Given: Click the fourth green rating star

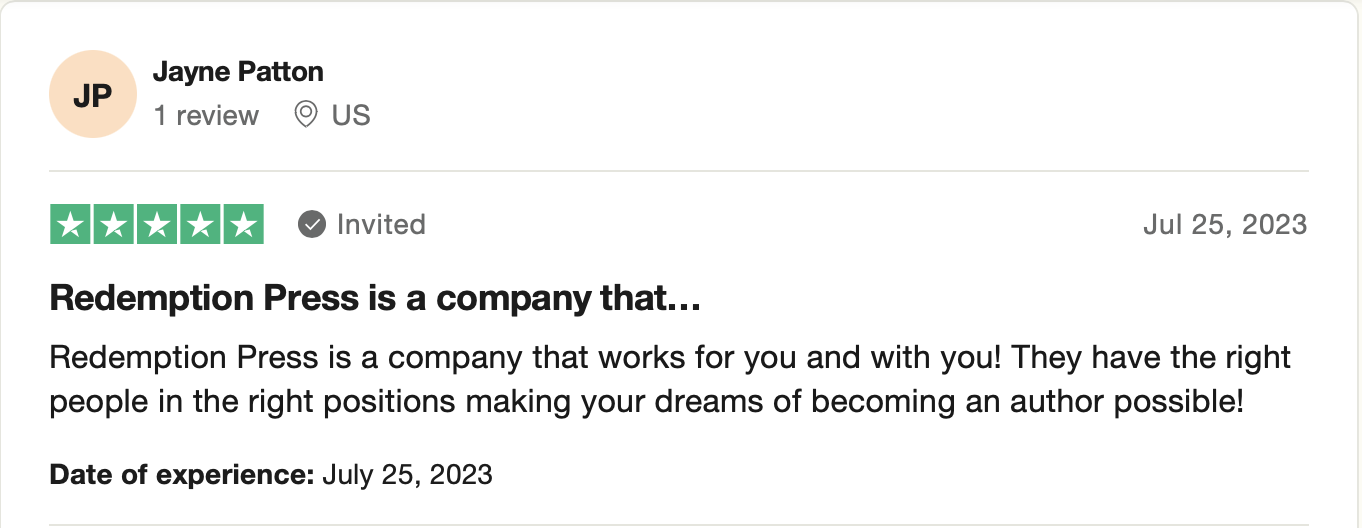Looking at the screenshot, I should pos(200,224).
